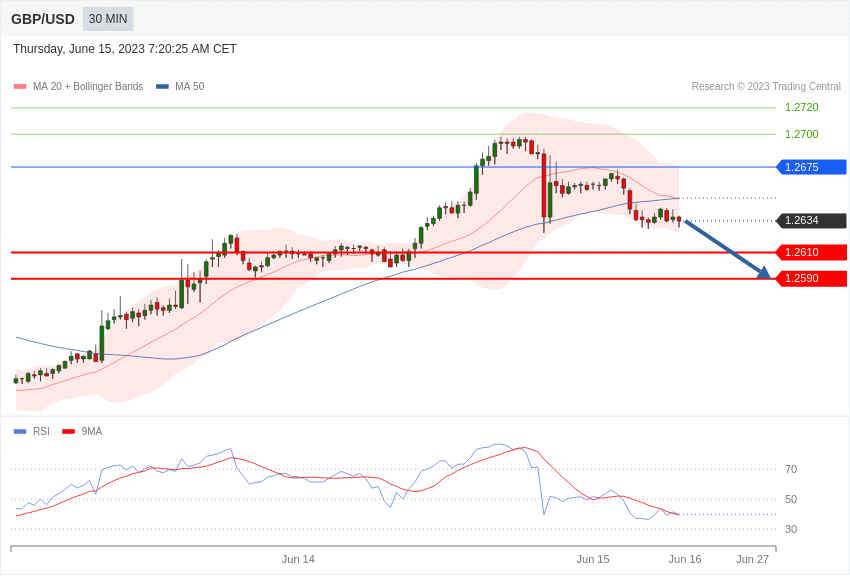Toggle the MA 20 + Bollinger Bands label
The height and width of the screenshot is (576, 850).
pos(88,87)
